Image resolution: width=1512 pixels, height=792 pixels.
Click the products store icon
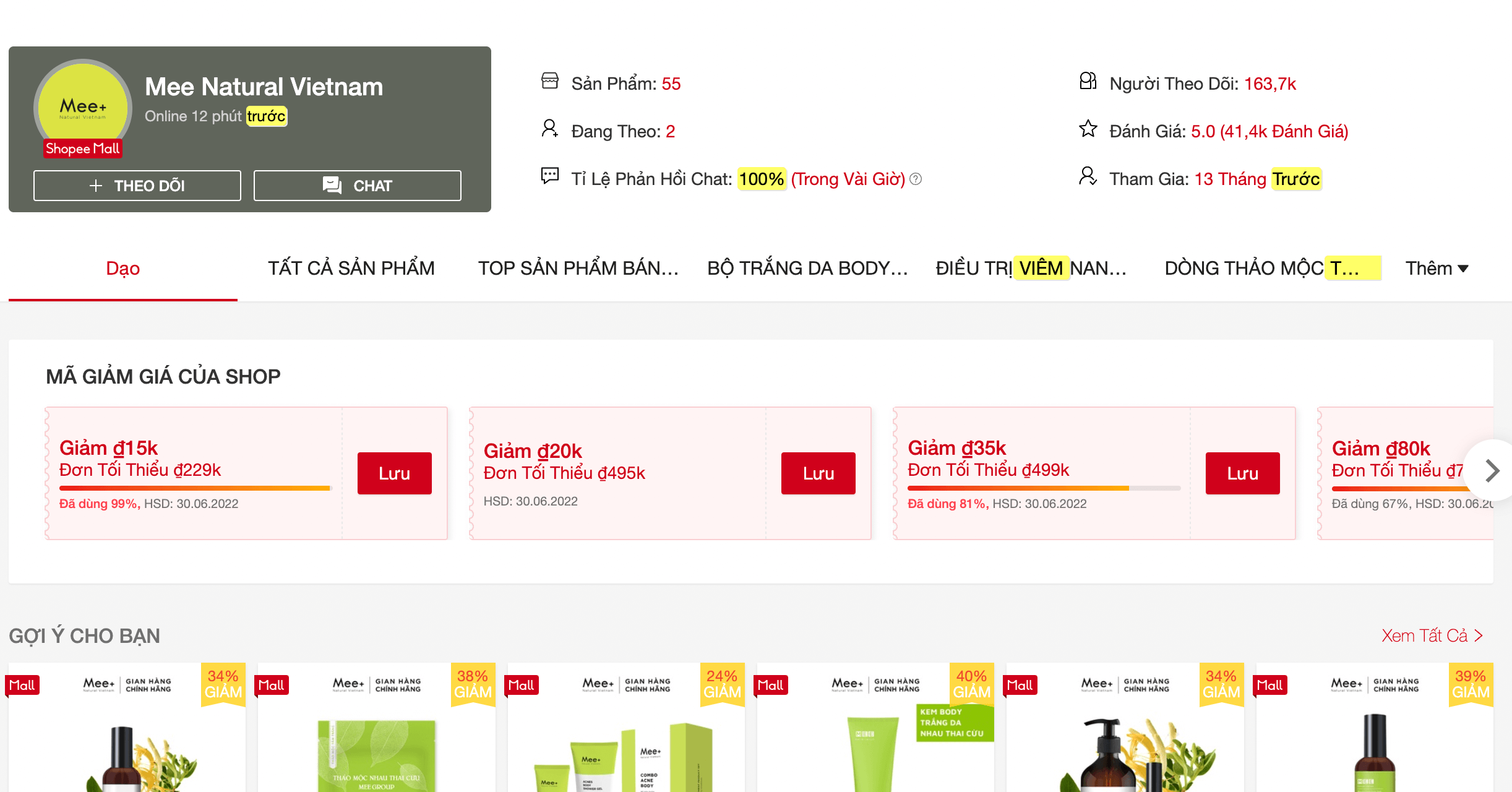pos(549,81)
